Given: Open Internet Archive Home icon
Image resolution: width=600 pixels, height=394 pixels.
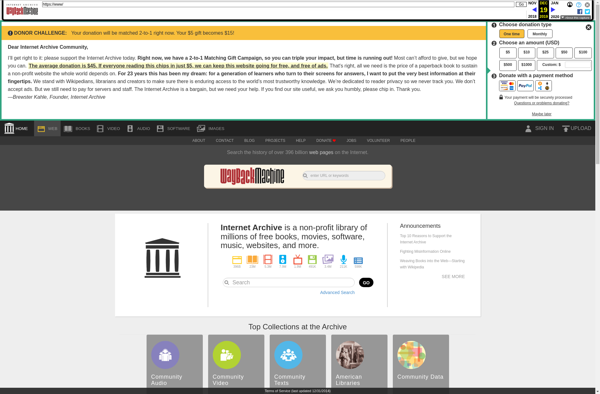Looking at the screenshot, I should [x=9, y=128].
